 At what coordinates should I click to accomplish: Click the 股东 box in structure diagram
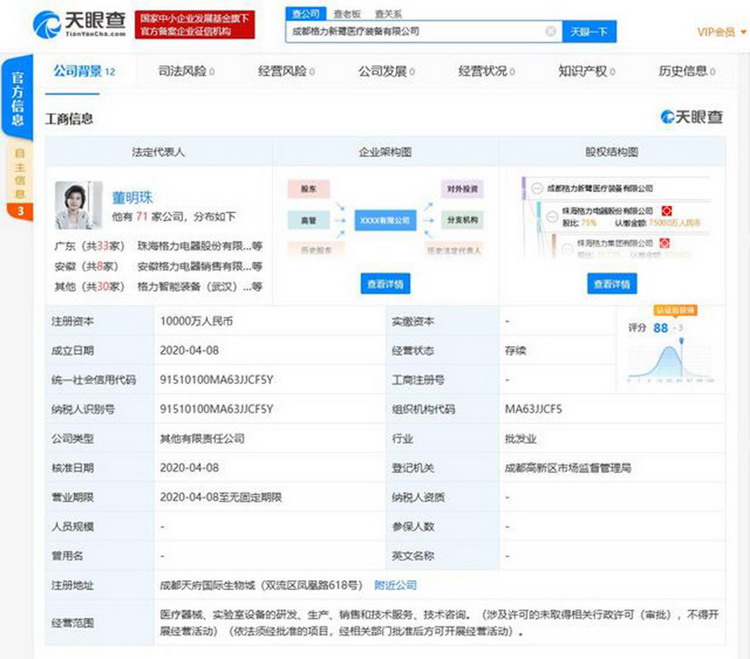pos(308,188)
